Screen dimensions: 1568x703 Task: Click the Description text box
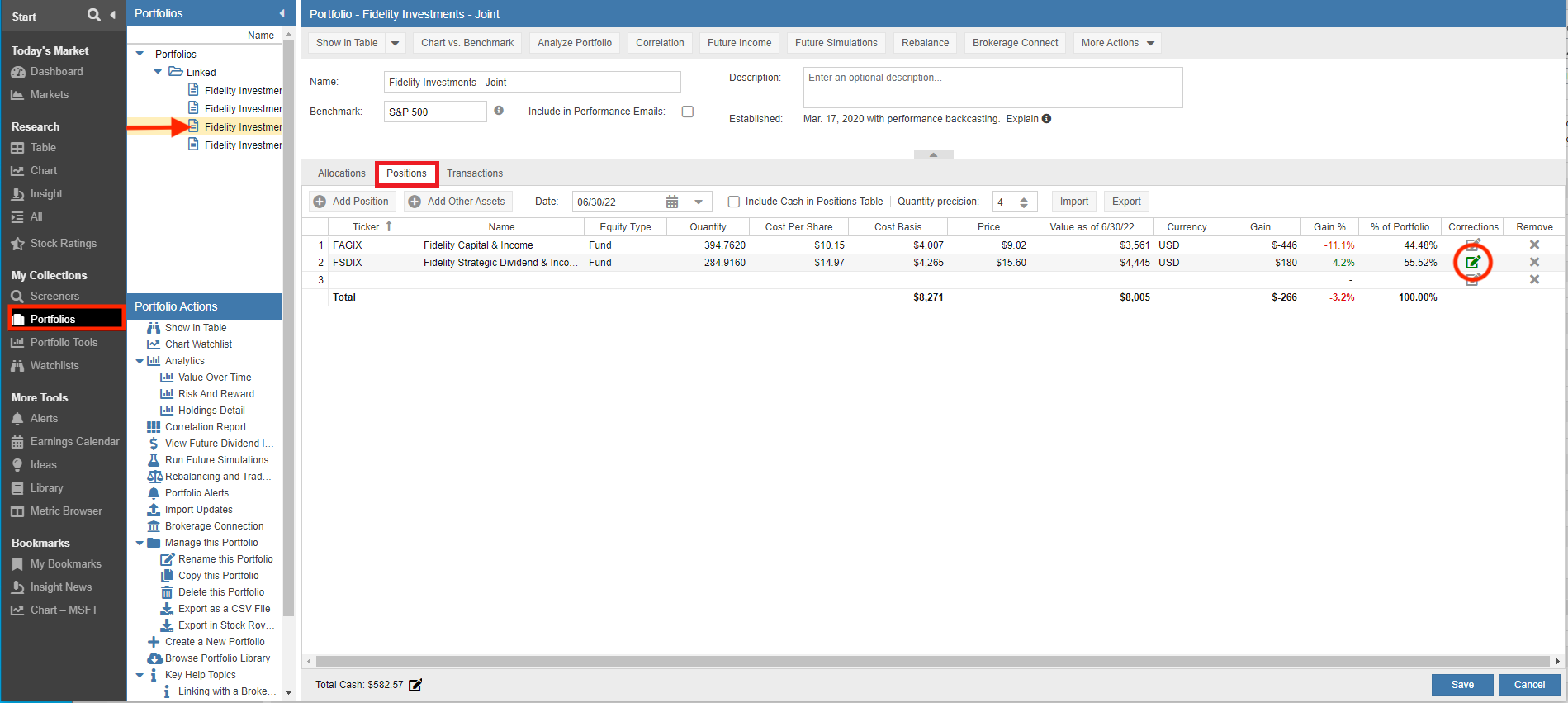coord(992,88)
